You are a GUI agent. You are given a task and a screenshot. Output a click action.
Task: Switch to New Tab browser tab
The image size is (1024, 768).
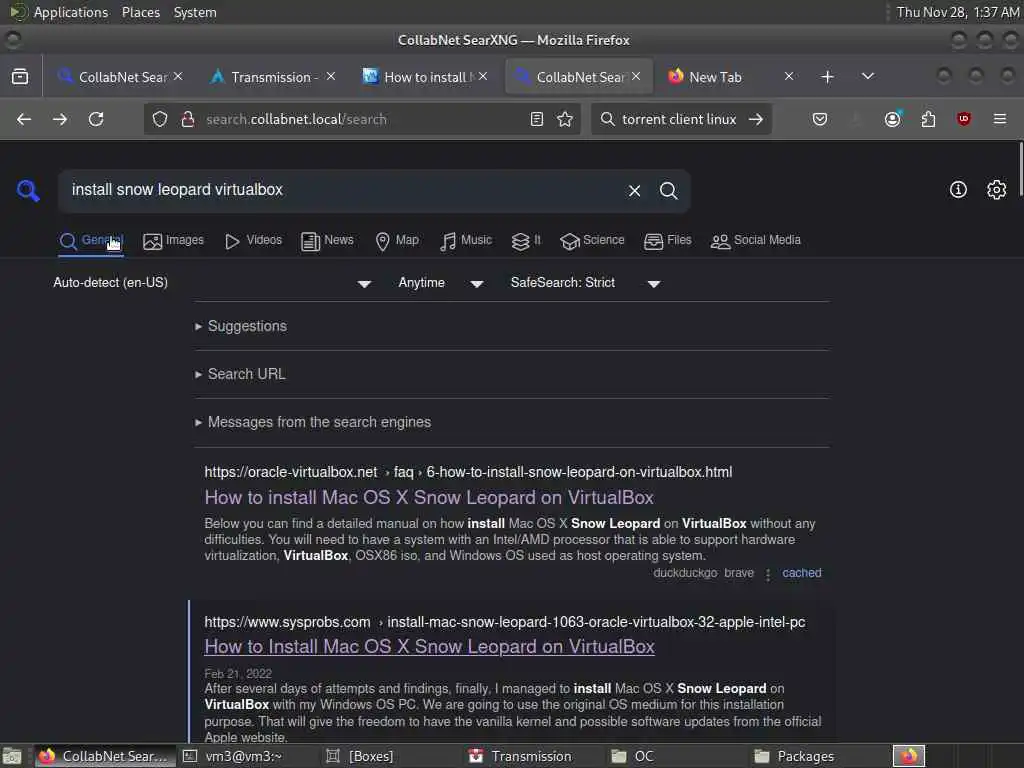pos(729,76)
